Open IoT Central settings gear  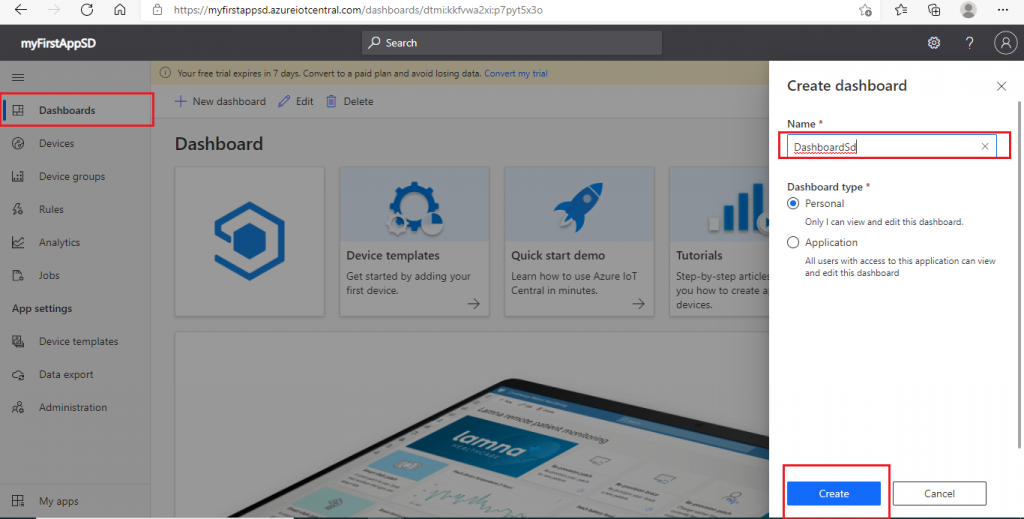click(x=934, y=43)
